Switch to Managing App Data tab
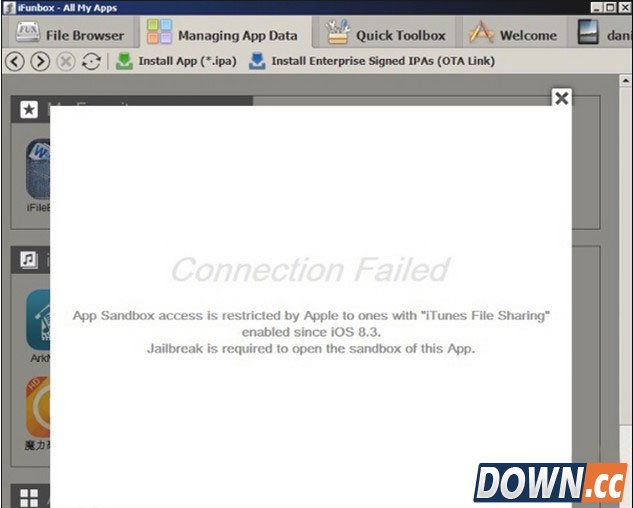 tap(223, 34)
